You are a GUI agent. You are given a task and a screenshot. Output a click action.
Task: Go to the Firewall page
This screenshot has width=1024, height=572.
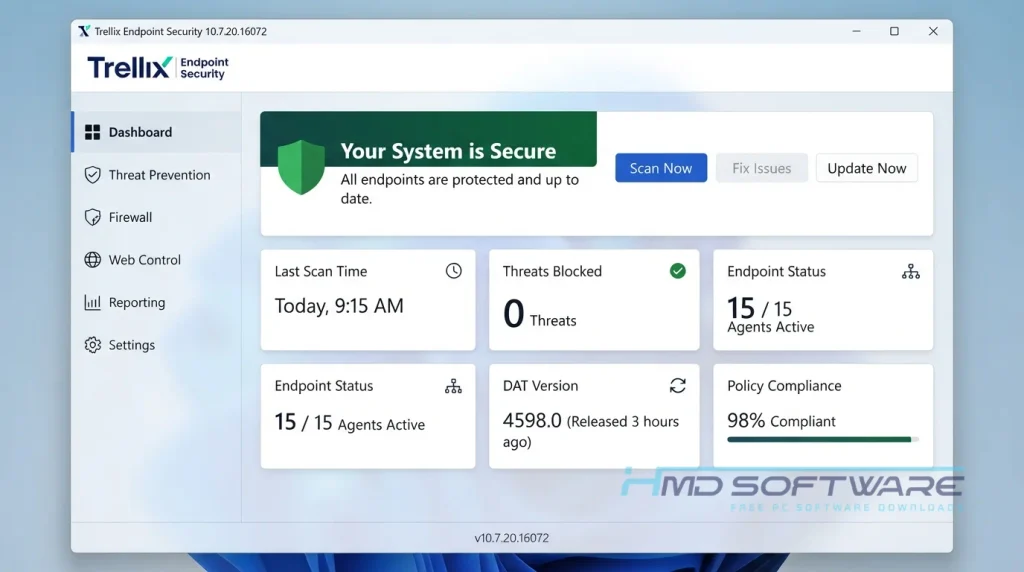[157, 217]
